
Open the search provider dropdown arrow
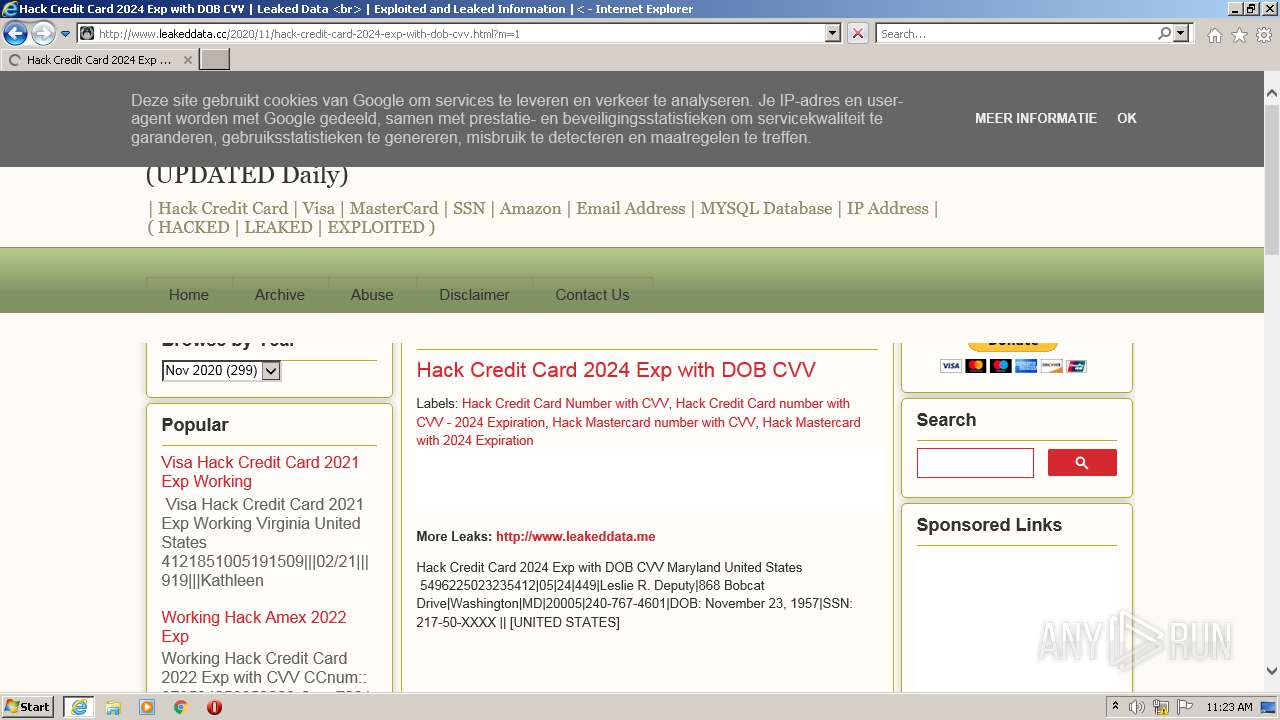coord(1182,33)
